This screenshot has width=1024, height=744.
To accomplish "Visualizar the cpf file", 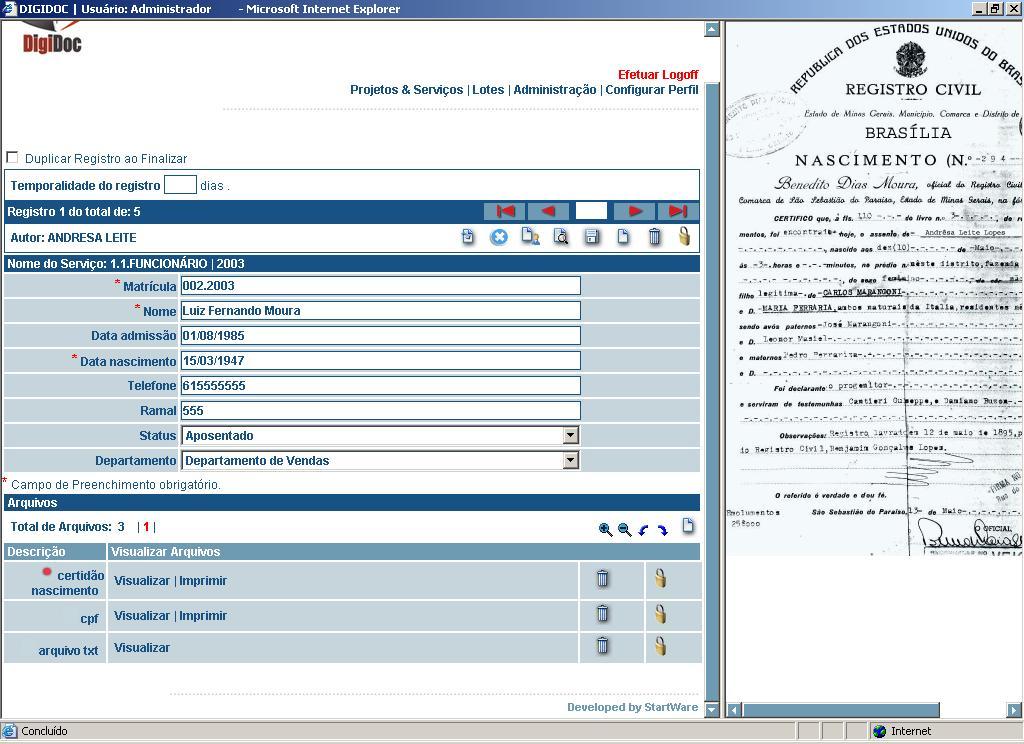I will [x=142, y=615].
